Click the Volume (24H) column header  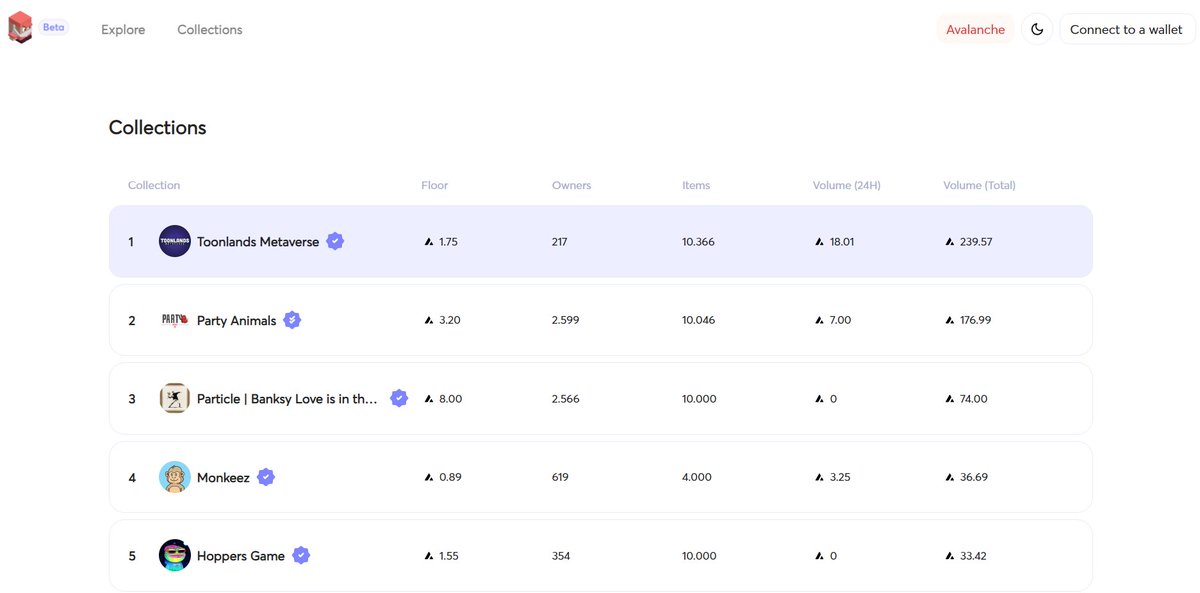[847, 185]
